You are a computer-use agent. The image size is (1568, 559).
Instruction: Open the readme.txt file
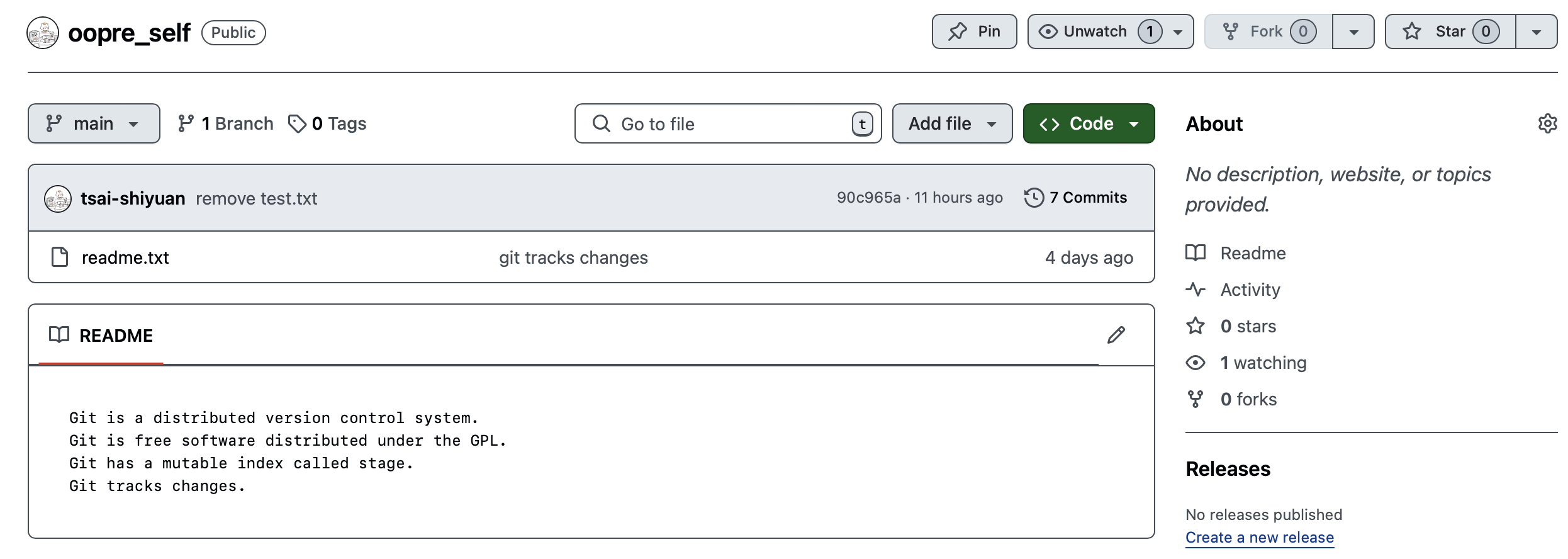click(x=125, y=257)
